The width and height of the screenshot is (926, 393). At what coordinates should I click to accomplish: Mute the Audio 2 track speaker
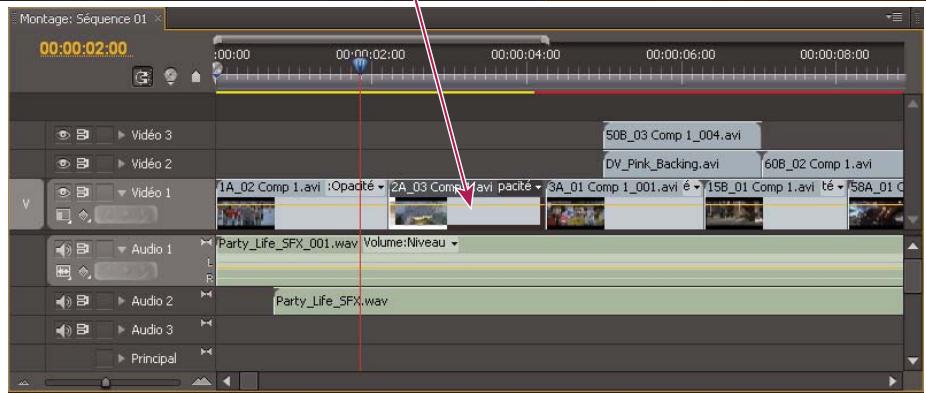(63, 301)
